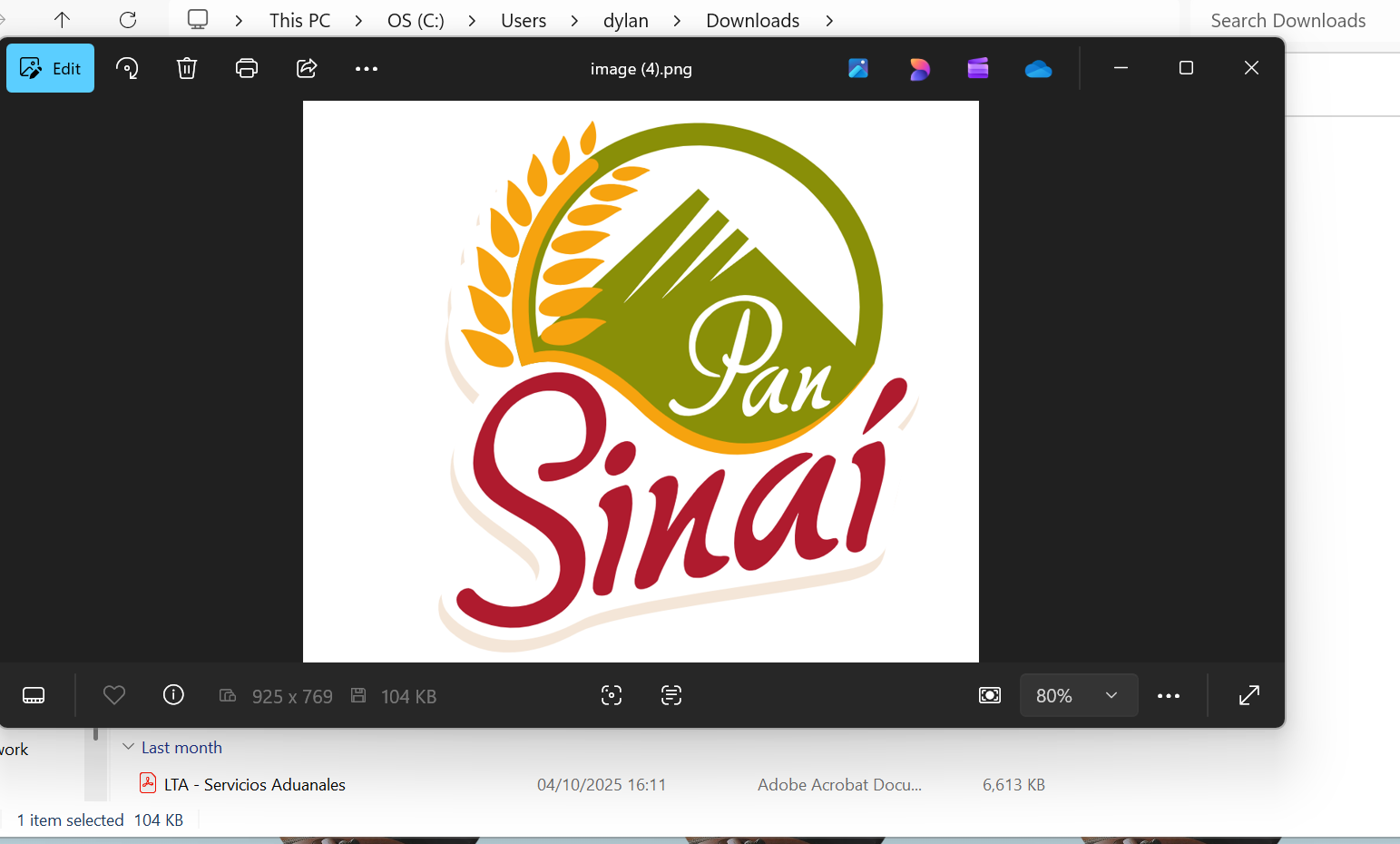Click the Edit image button
This screenshot has width=1400, height=844.
click(51, 68)
